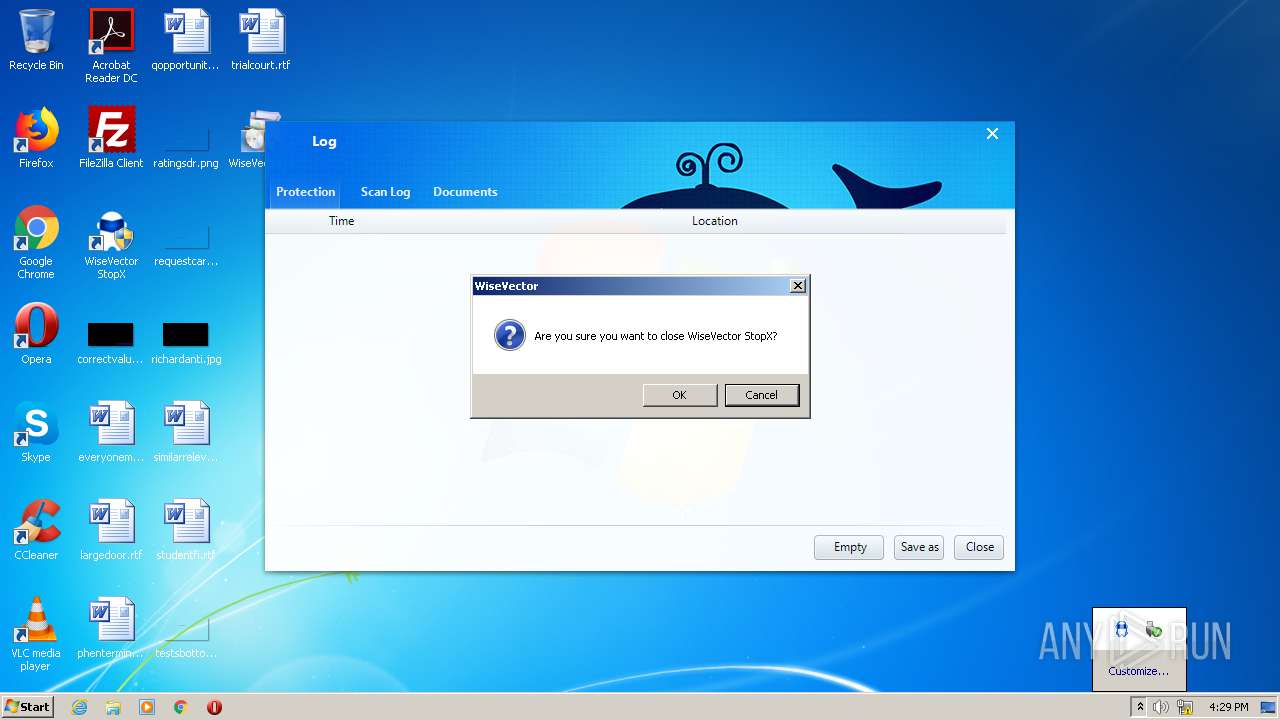Launch VLC media player shortcut
This screenshot has height=720, width=1280.
coord(36,634)
